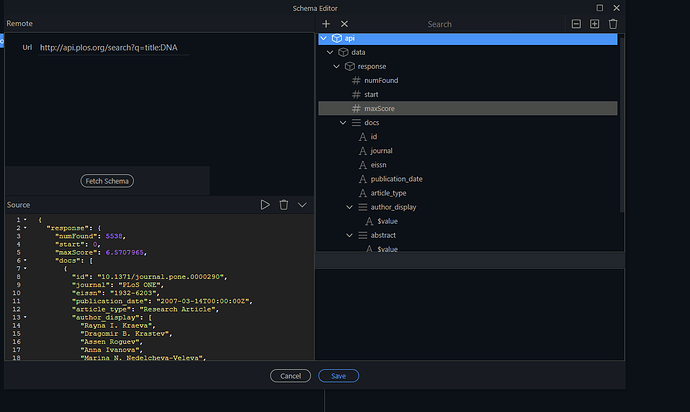Click the cube icon of data node
The width and height of the screenshot is (690, 412).
[x=343, y=52]
